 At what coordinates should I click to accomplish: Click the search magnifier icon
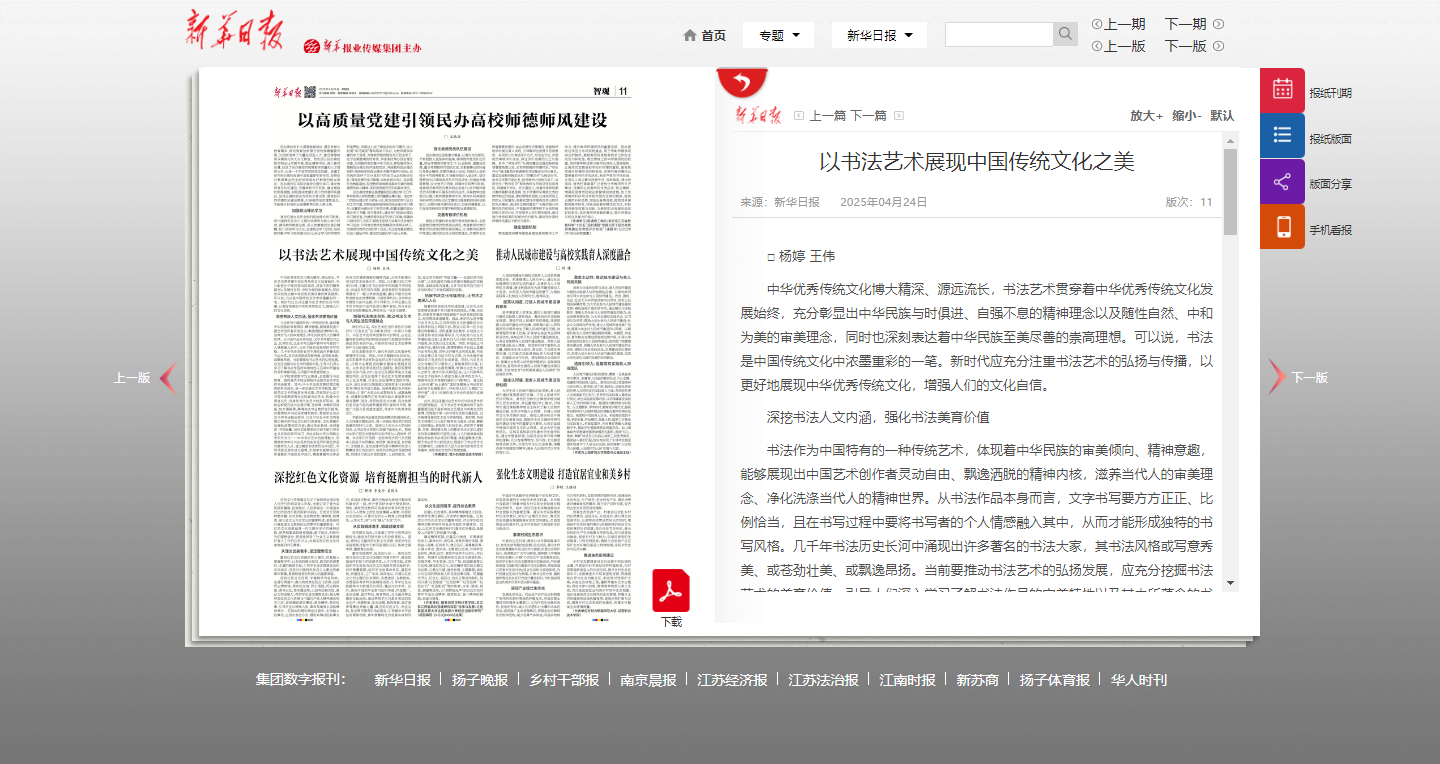[1066, 35]
